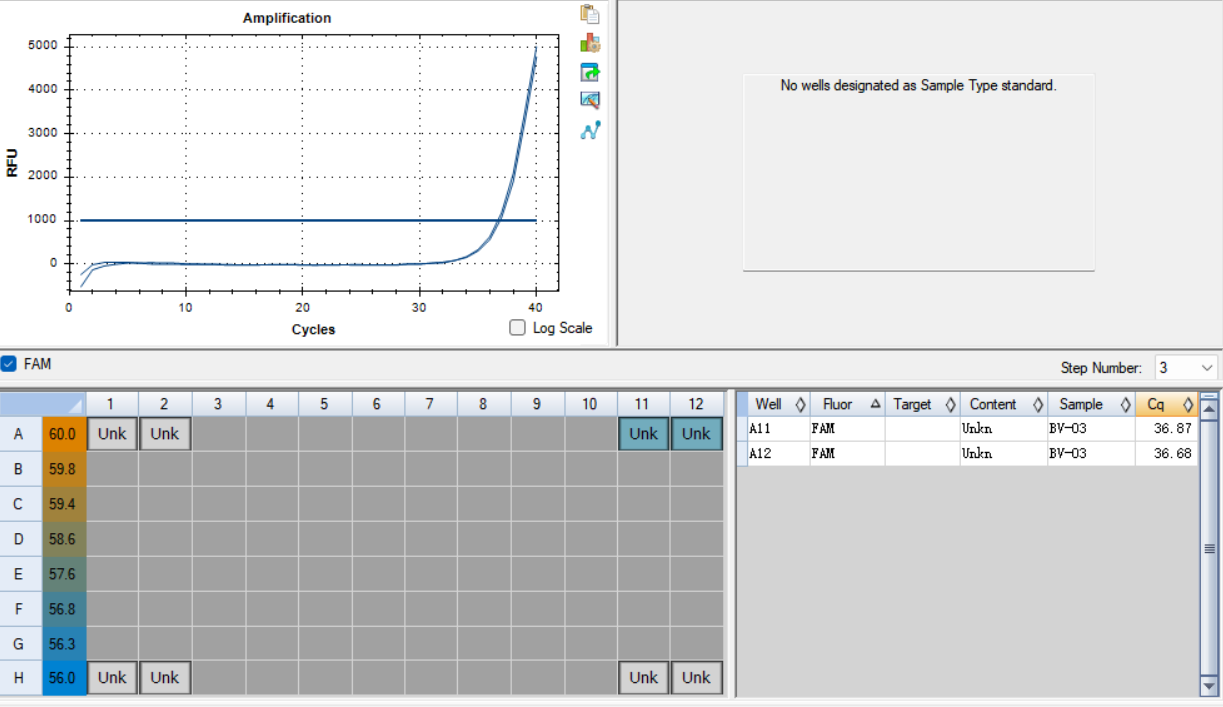Select result row for well A11

click(x=967, y=428)
